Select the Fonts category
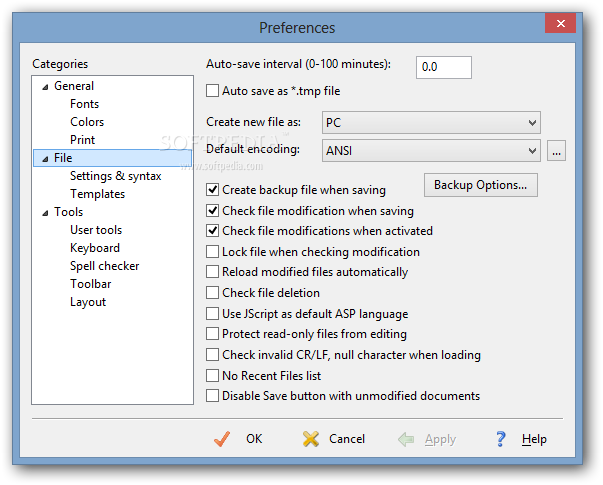 (x=84, y=104)
